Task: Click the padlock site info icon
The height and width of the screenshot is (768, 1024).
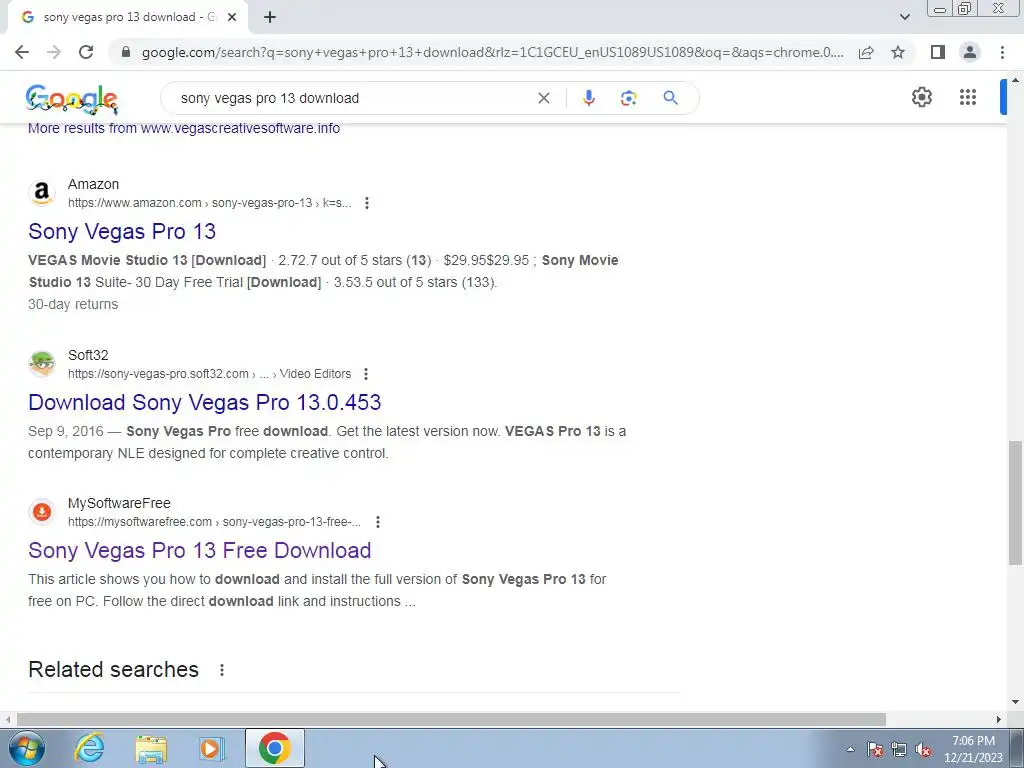Action: click(126, 52)
